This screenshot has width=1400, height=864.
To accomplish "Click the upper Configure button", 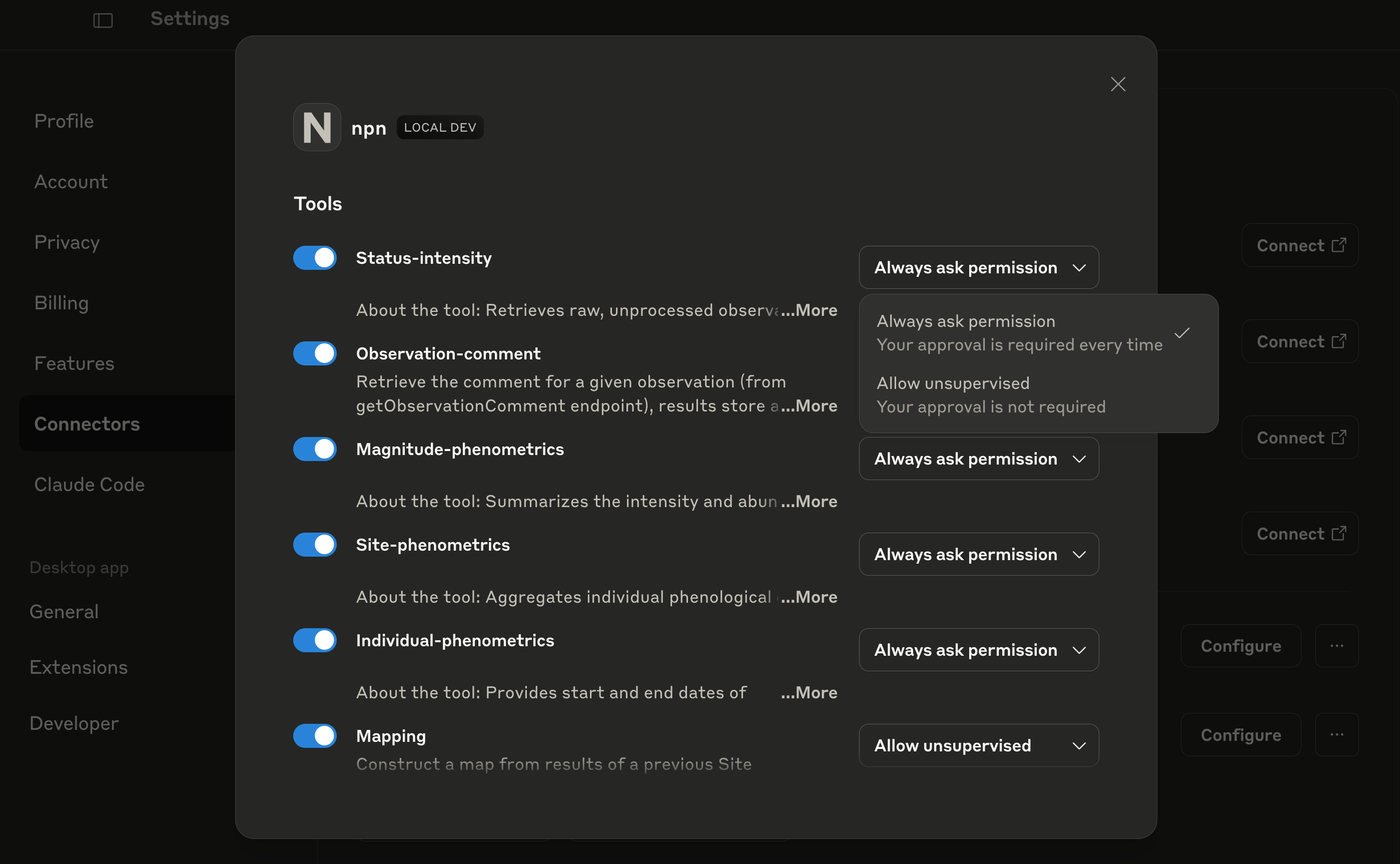I will click(x=1241, y=646).
